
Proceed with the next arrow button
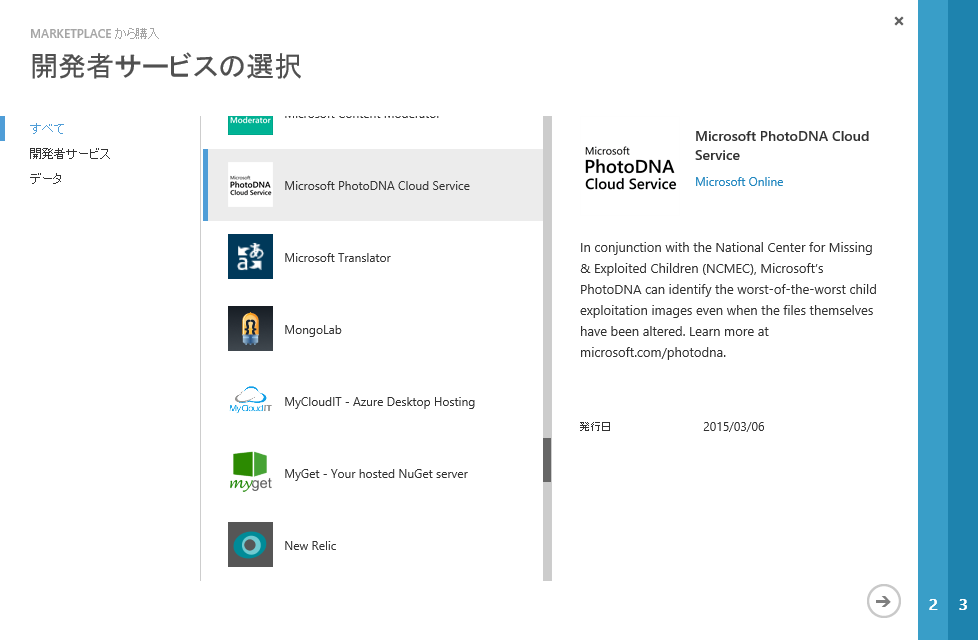pos(883,601)
